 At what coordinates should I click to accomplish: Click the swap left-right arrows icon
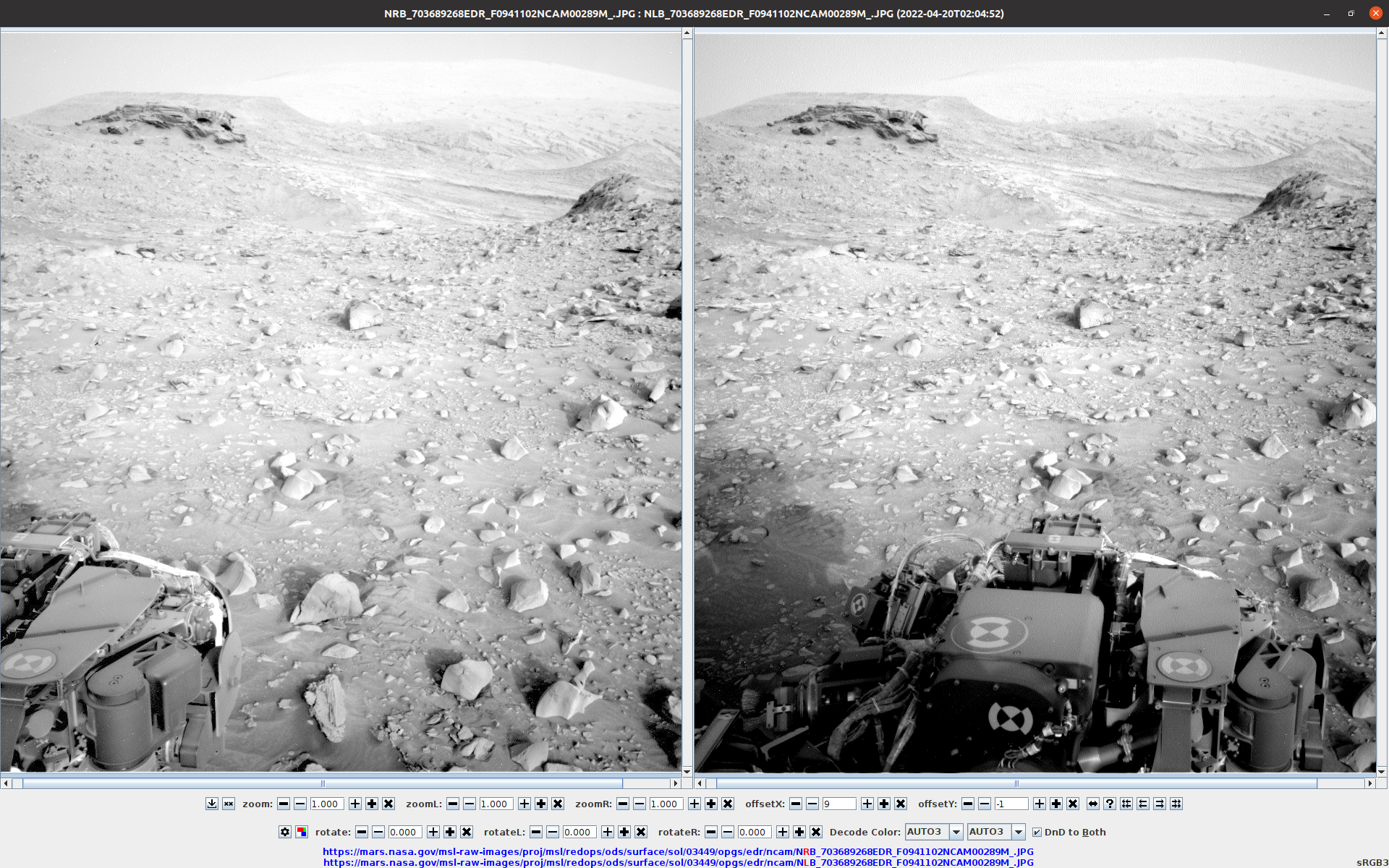[x=1093, y=804]
